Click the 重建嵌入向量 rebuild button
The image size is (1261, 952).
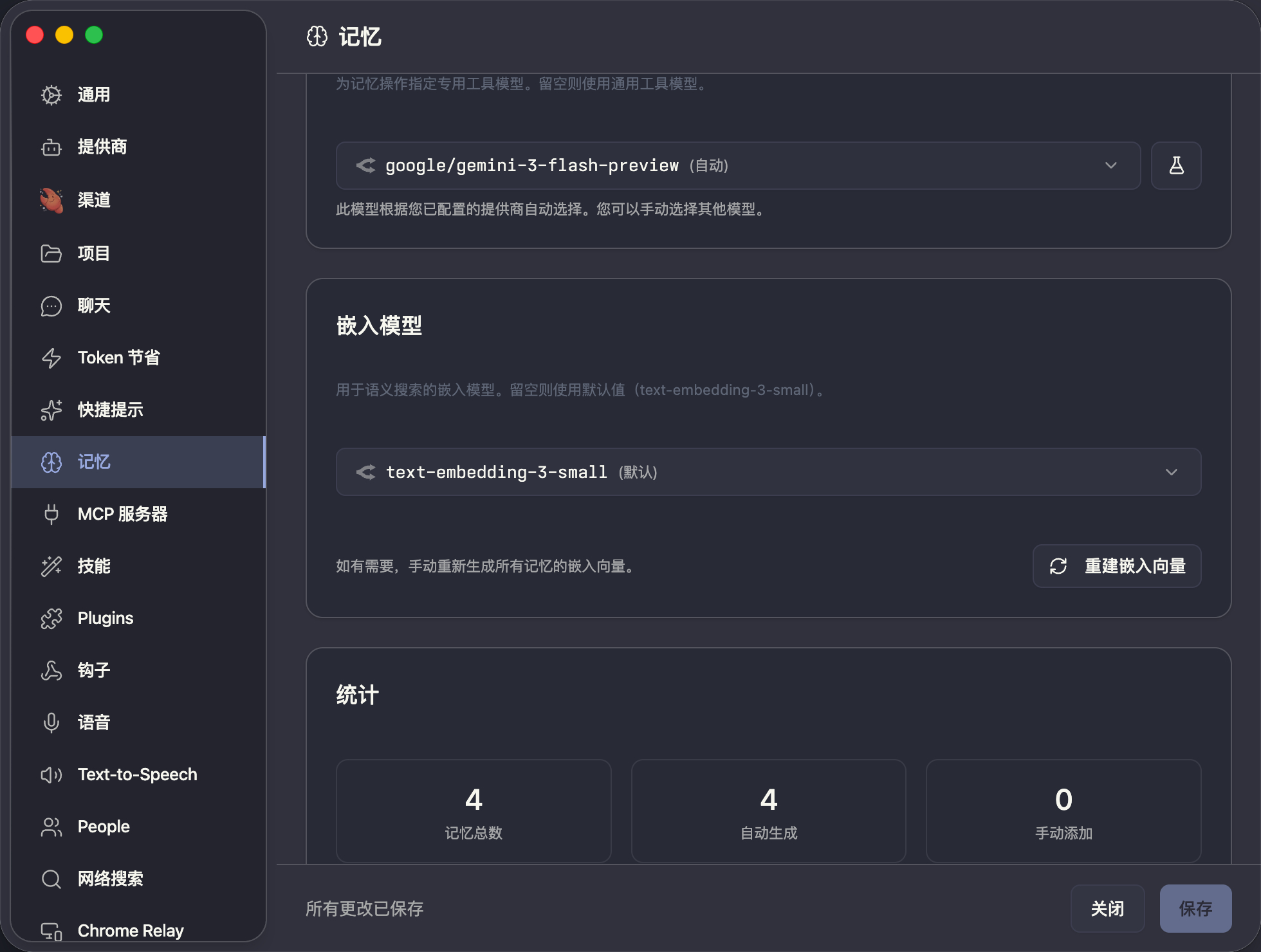1116,566
